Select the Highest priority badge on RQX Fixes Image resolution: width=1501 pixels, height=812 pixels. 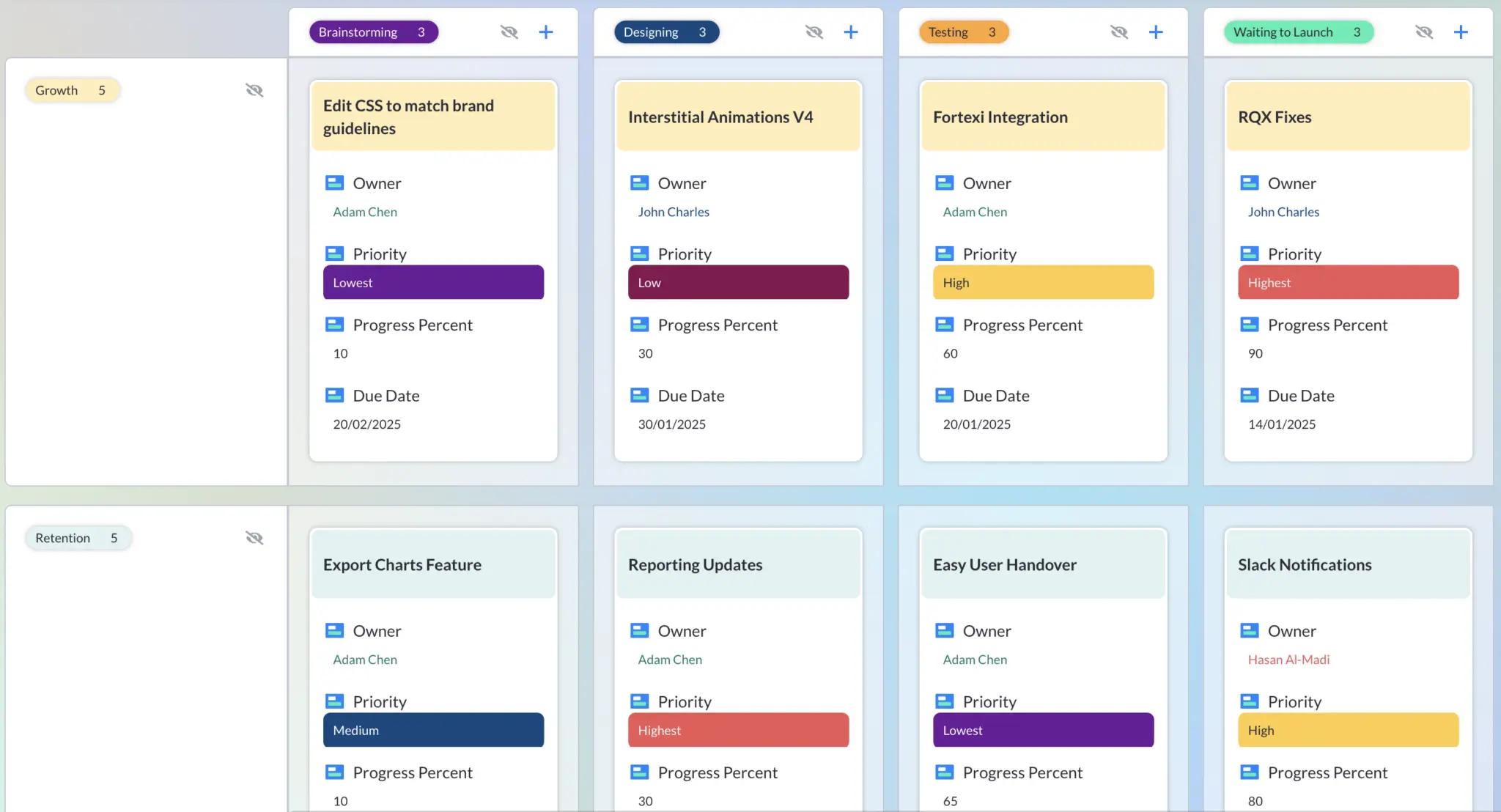[x=1348, y=282]
